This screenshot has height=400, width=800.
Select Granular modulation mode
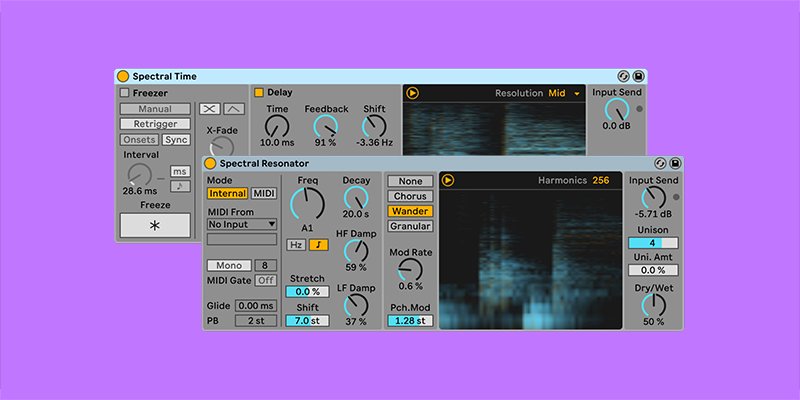pyautogui.click(x=410, y=226)
